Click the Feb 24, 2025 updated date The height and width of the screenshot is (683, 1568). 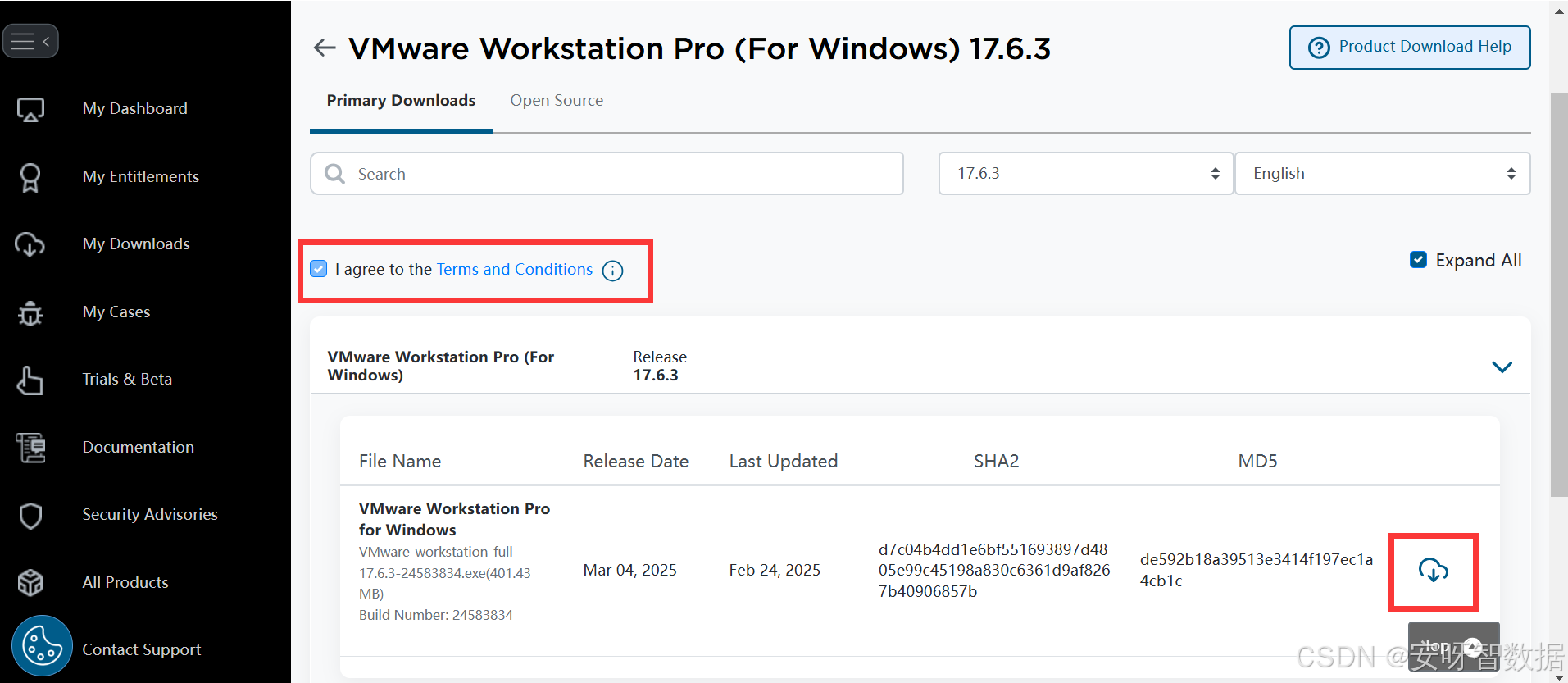click(x=775, y=571)
